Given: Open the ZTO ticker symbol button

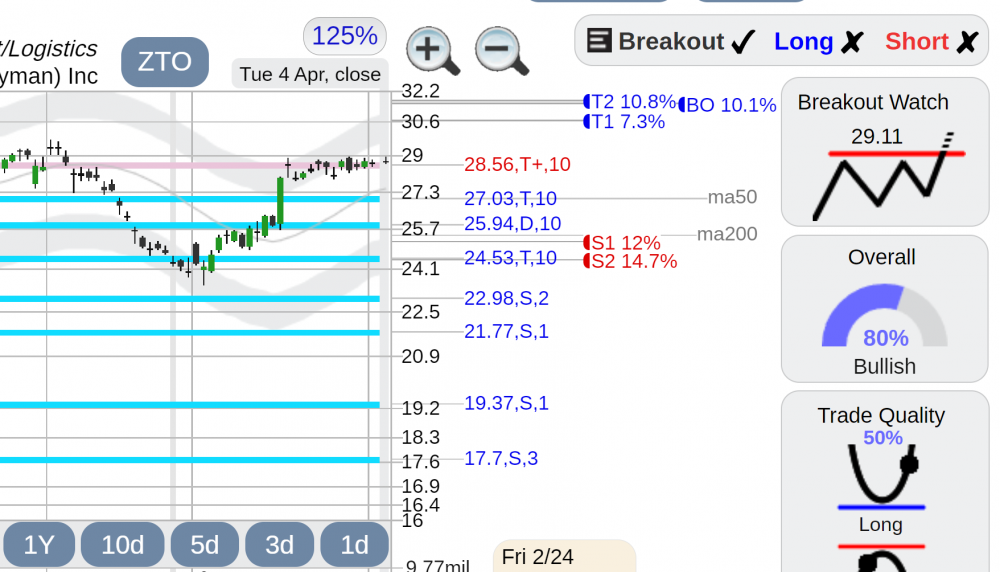Looking at the screenshot, I should point(165,62).
